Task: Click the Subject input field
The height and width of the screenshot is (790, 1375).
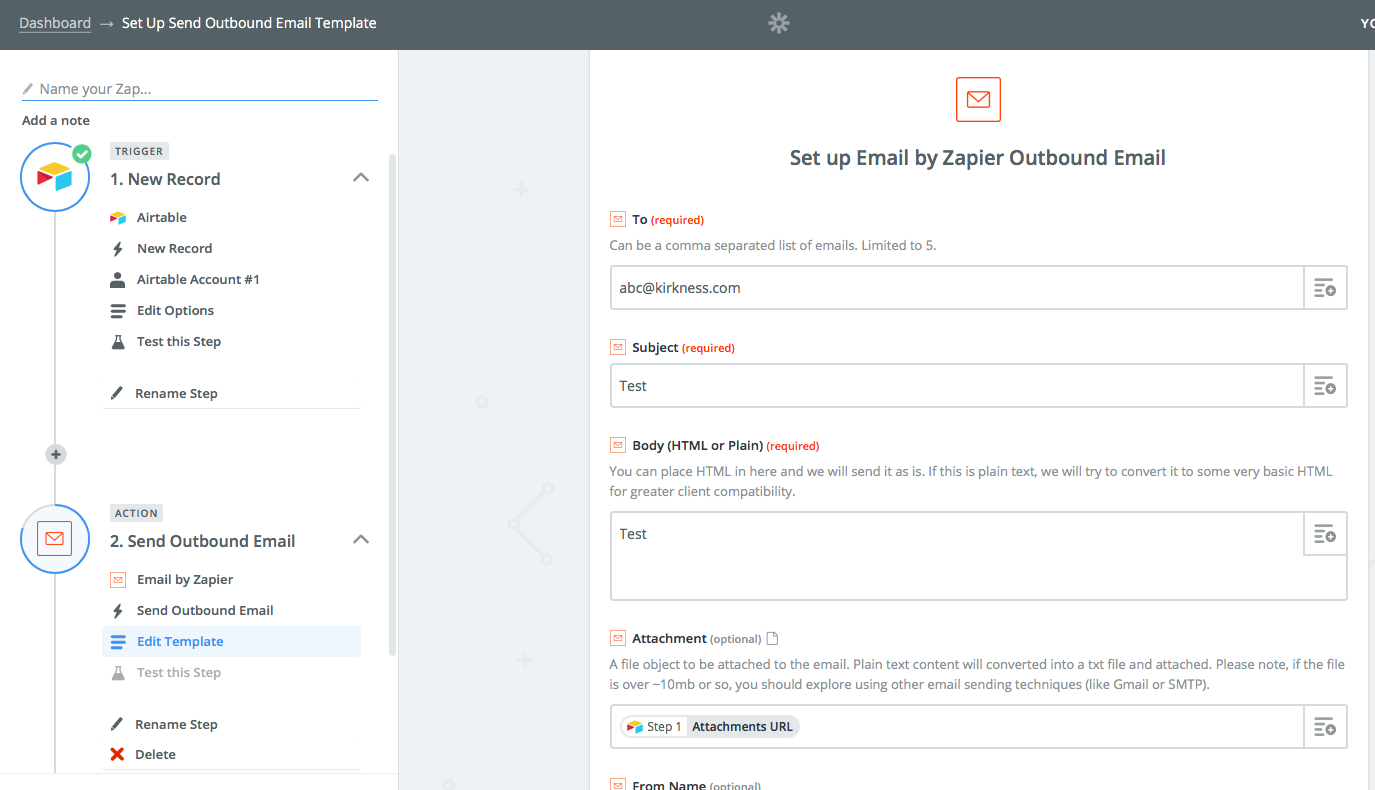Action: tap(957, 386)
